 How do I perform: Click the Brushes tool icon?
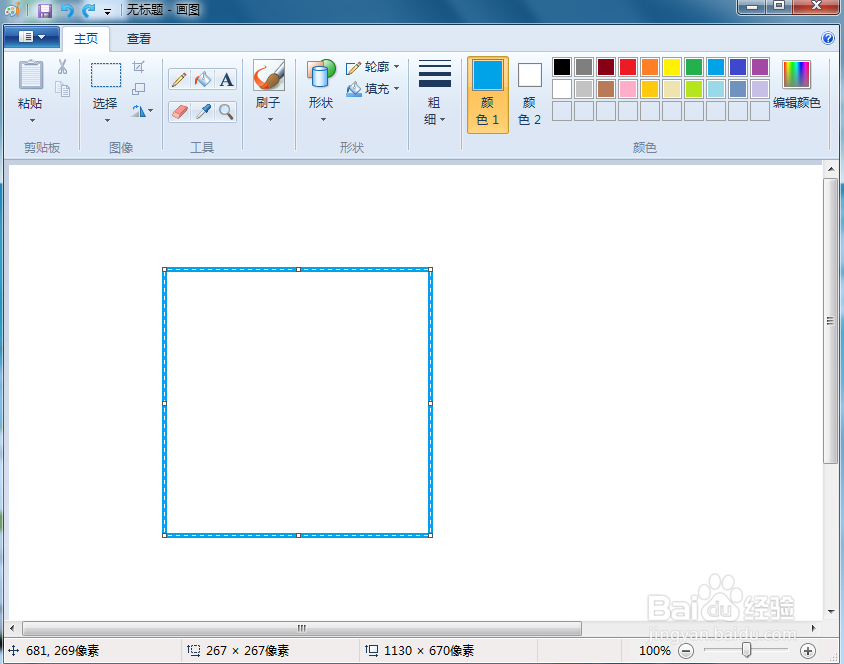click(269, 75)
